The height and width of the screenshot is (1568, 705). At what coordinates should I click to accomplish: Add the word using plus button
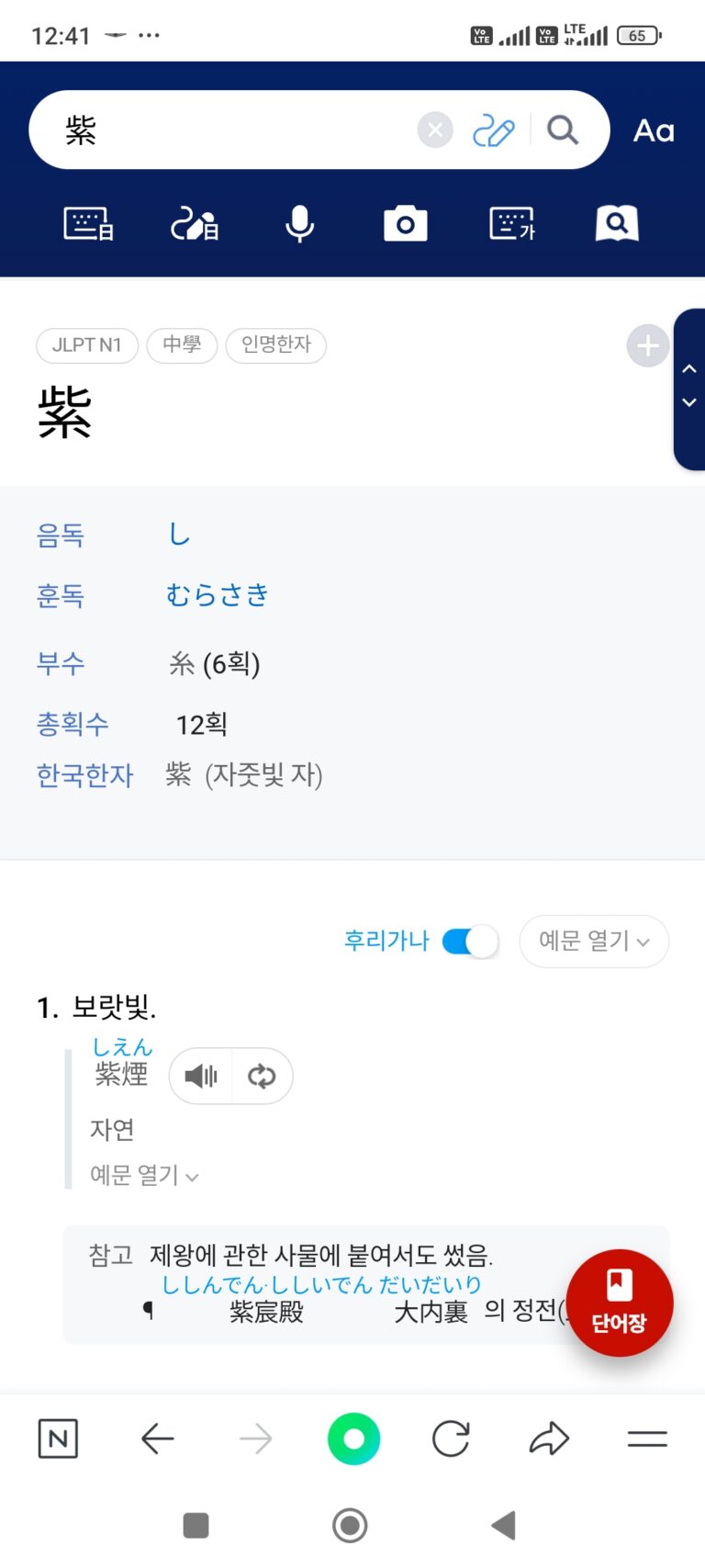tap(647, 346)
